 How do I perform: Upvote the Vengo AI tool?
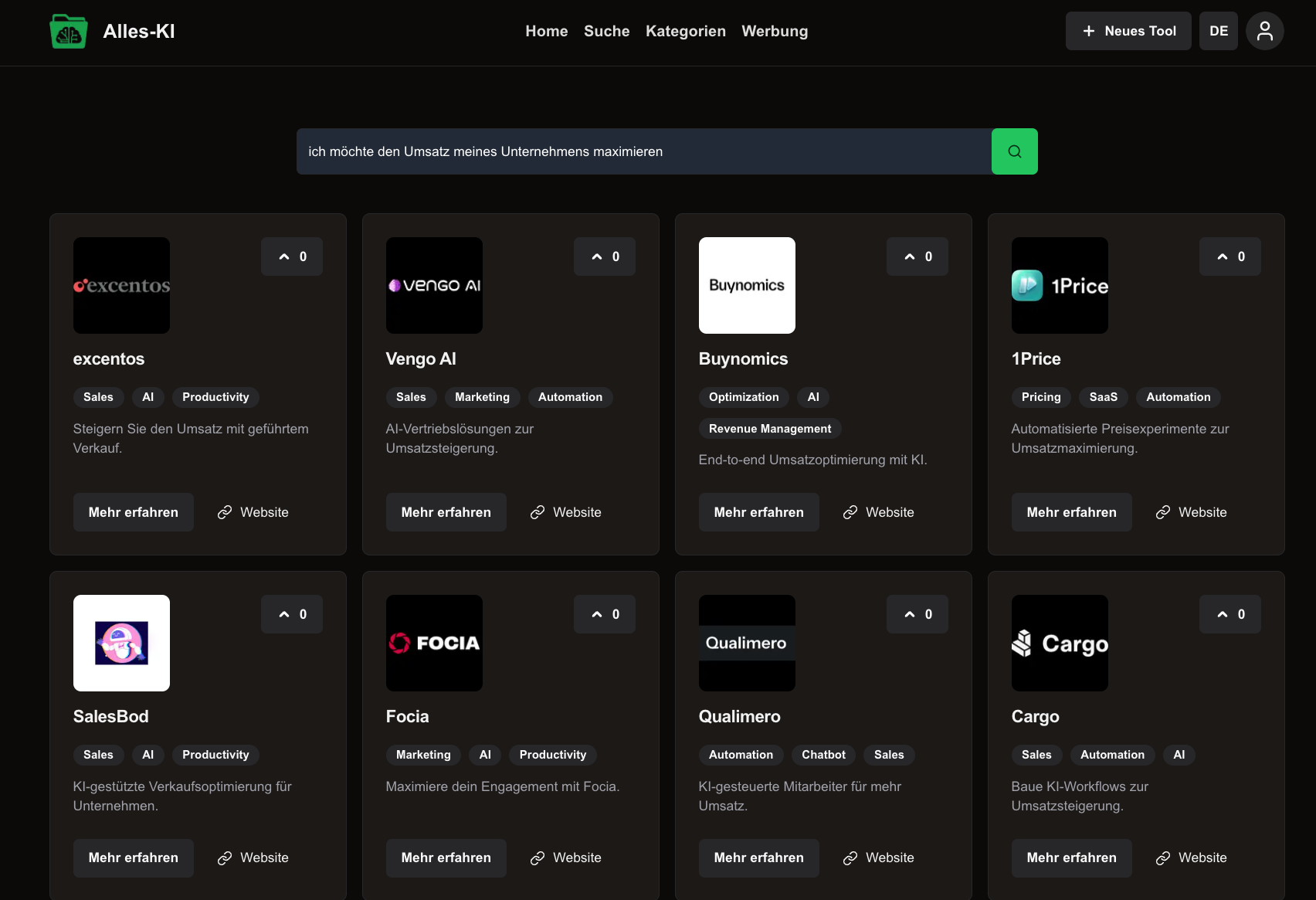pos(605,256)
